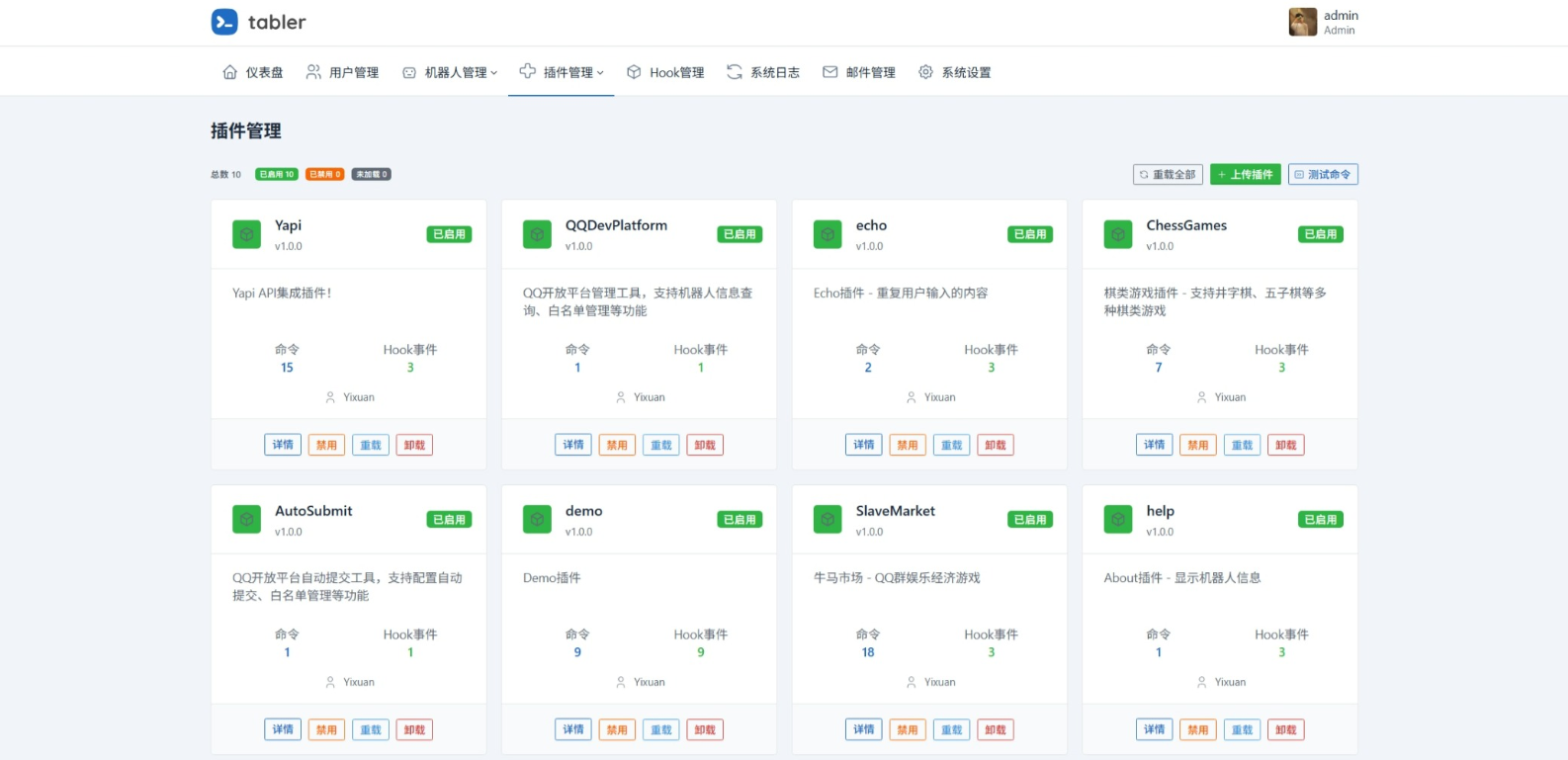Reload ChessGames with 重载 button
This screenshot has width=1568, height=760.
coord(1243,445)
